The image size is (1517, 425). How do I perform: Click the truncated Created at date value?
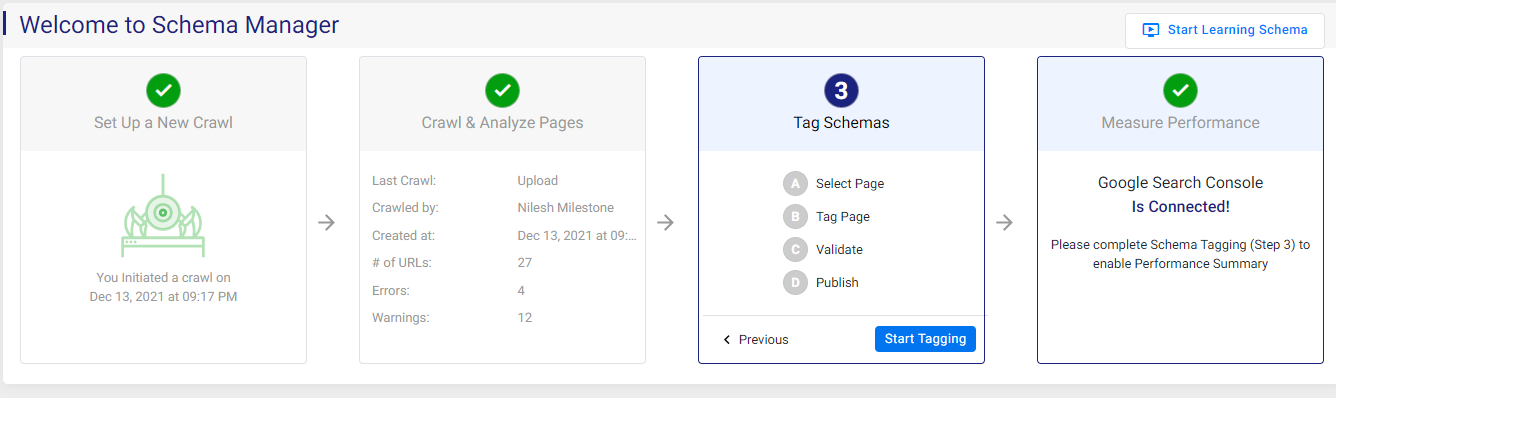[x=576, y=236]
